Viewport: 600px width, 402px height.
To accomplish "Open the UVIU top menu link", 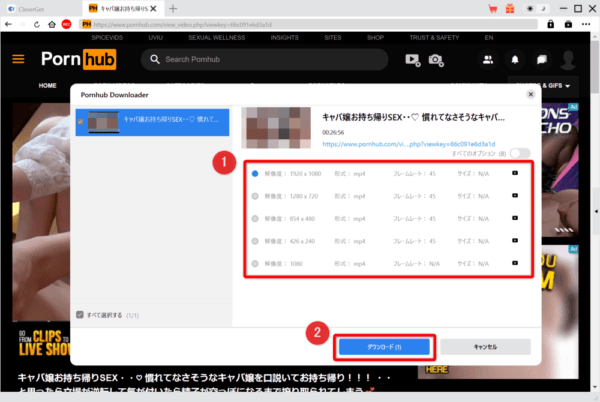I will (155, 37).
